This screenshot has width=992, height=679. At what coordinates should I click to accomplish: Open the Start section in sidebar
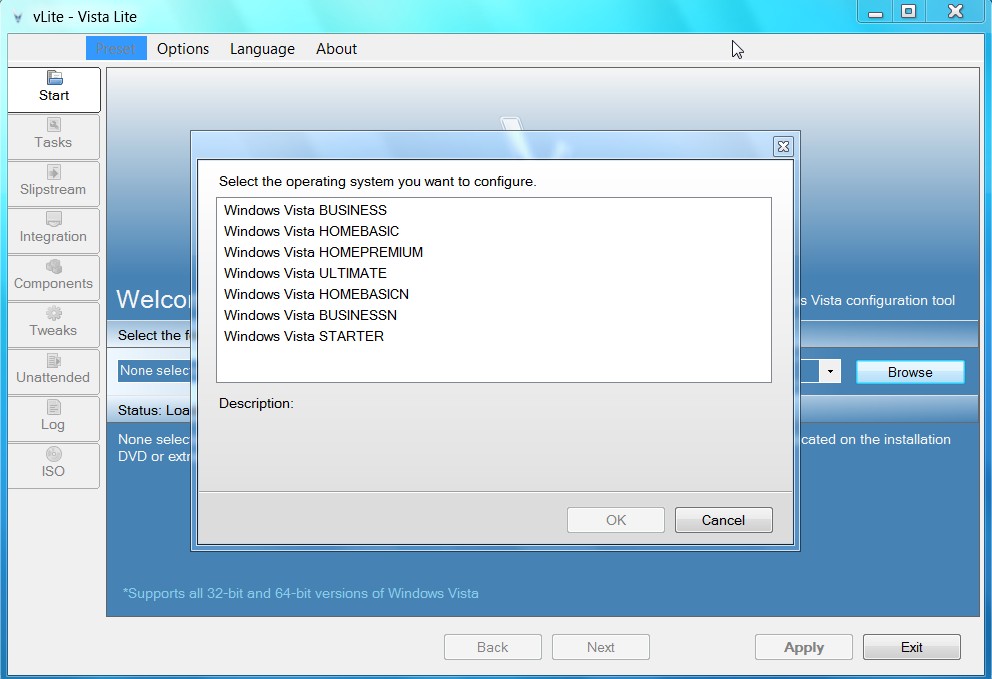point(54,89)
